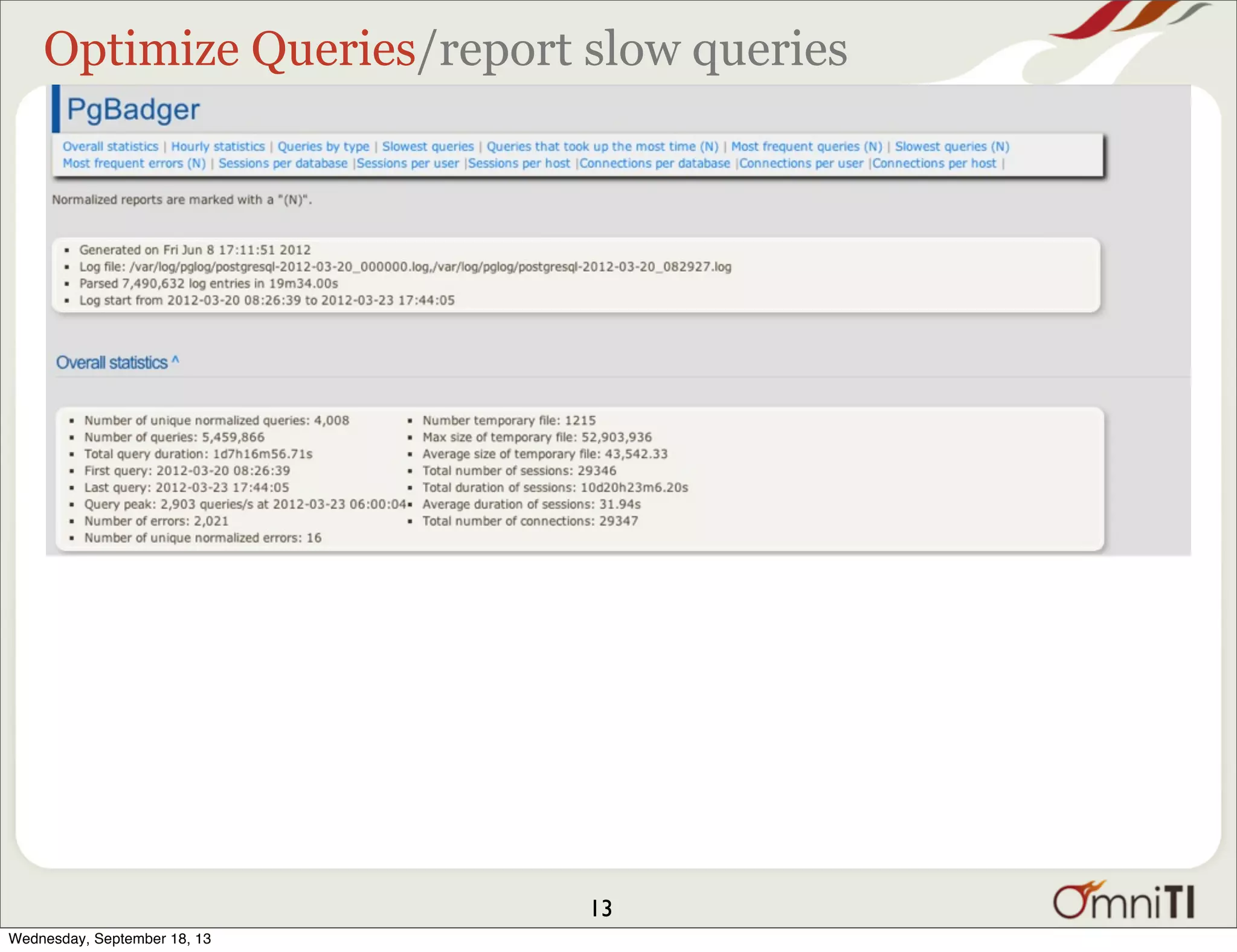Click 'Number temporary file: 1215'
This screenshot has height=952, width=1237.
click(509, 420)
